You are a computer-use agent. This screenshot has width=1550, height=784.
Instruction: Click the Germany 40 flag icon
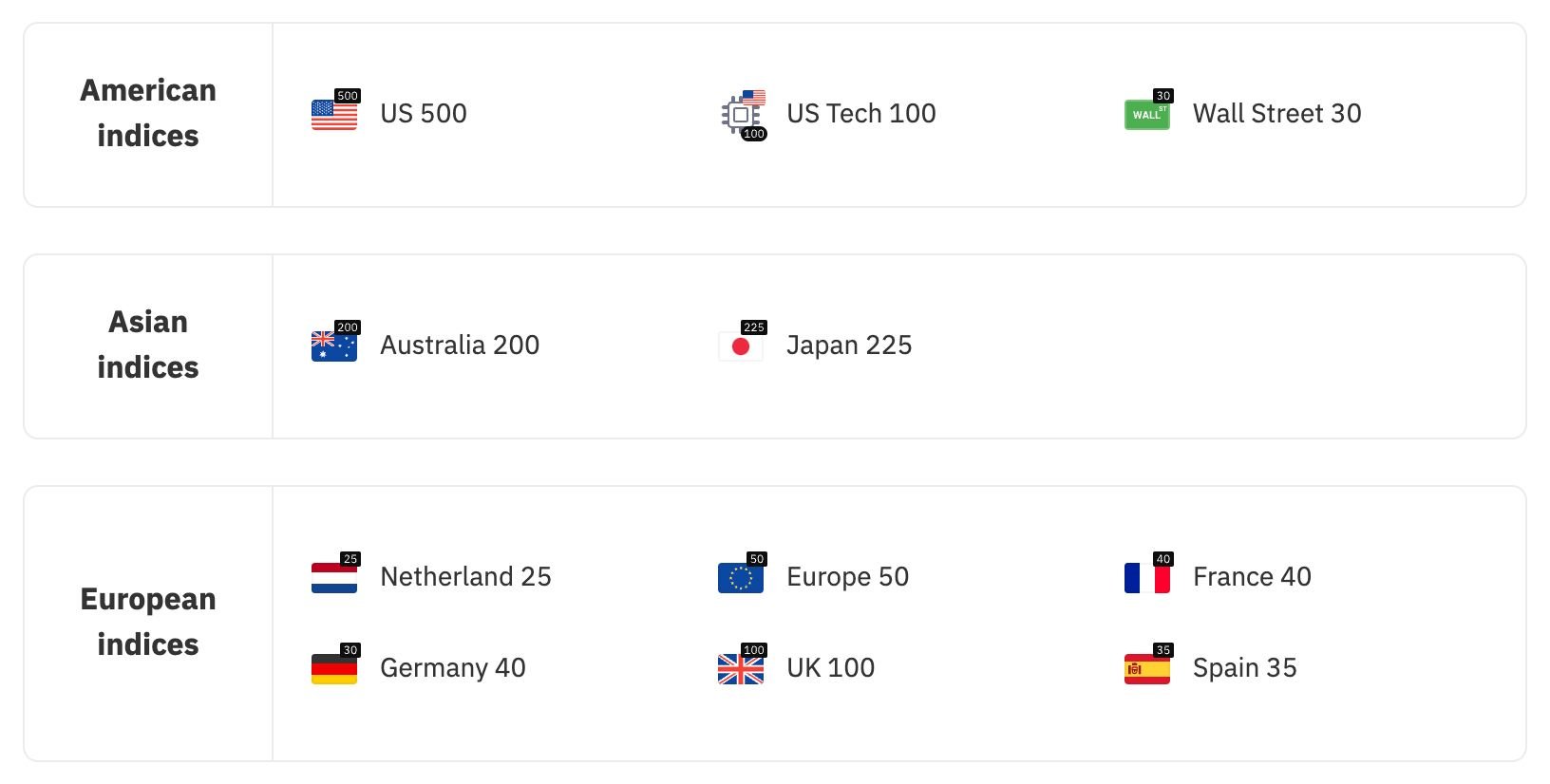334,668
